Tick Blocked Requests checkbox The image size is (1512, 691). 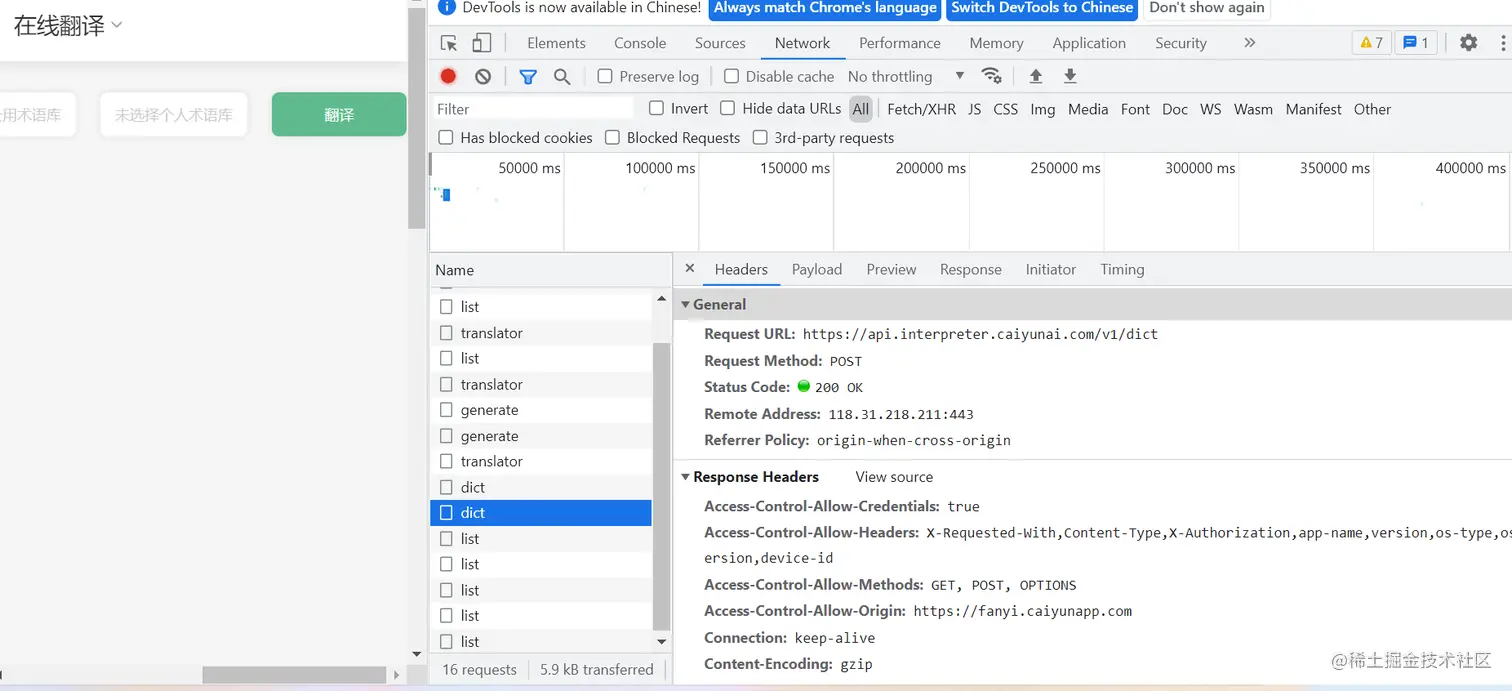coord(612,137)
